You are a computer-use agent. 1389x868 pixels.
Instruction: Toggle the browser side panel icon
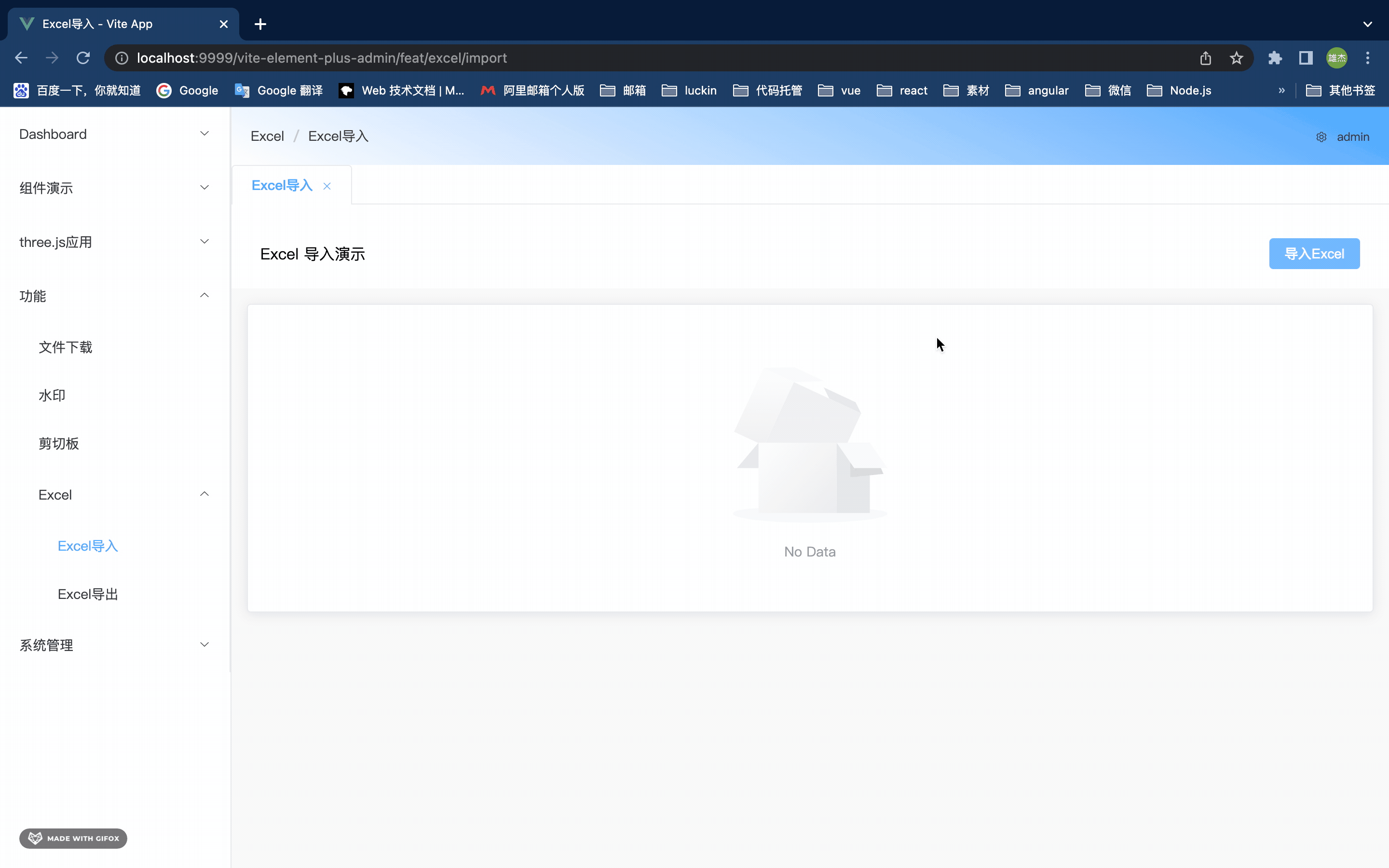(1306, 58)
